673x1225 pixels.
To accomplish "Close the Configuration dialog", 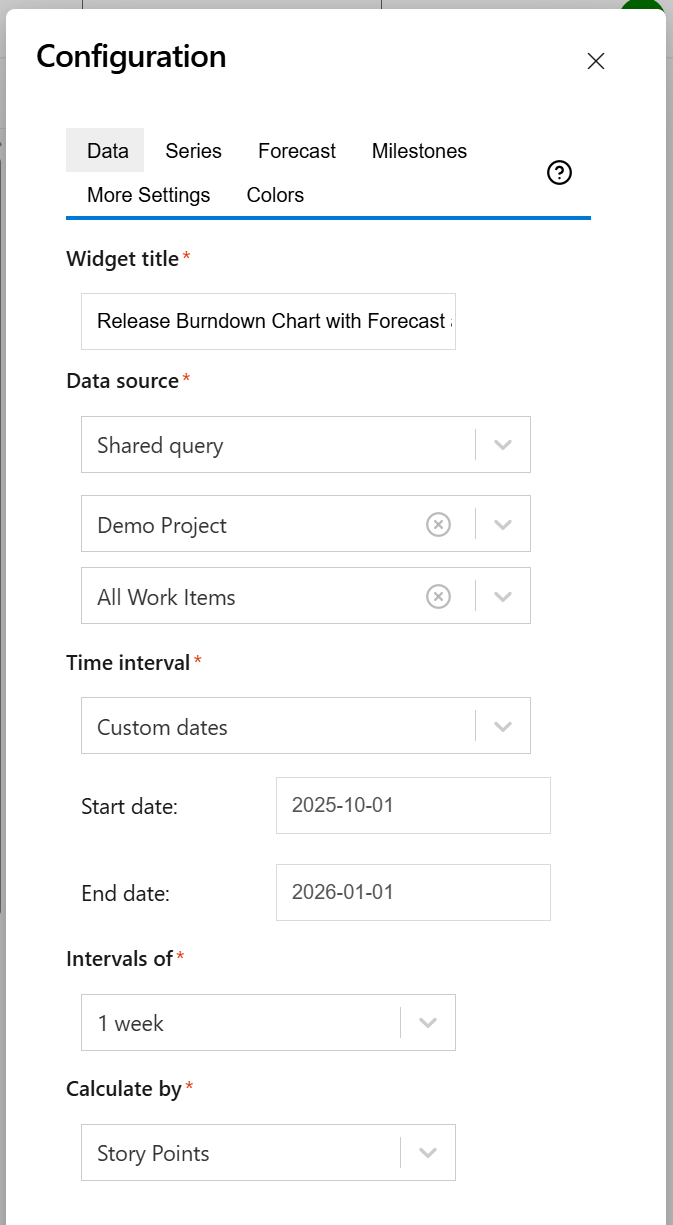I will 595,61.
